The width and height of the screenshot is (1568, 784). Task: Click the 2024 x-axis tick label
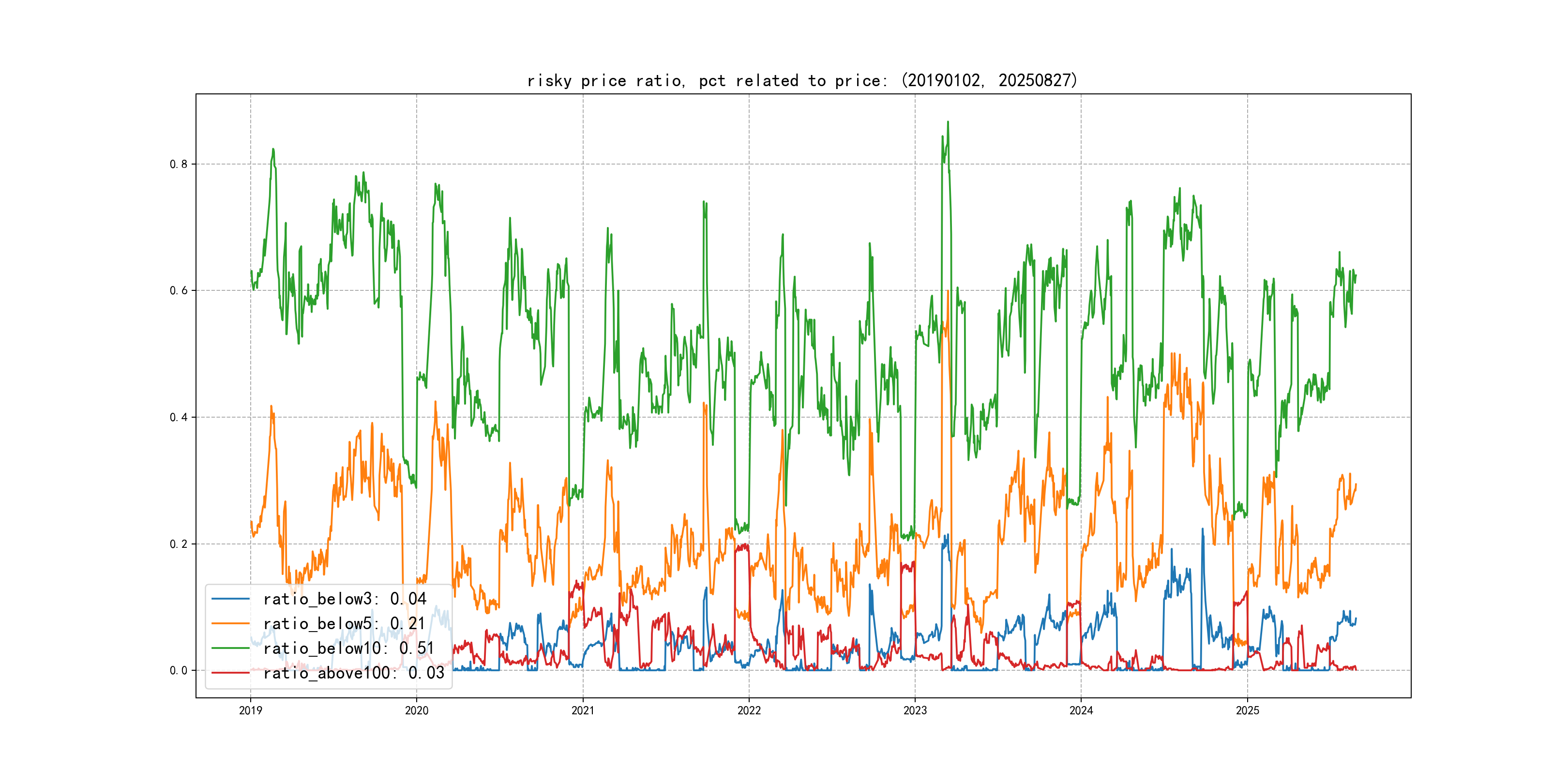[x=1081, y=710]
